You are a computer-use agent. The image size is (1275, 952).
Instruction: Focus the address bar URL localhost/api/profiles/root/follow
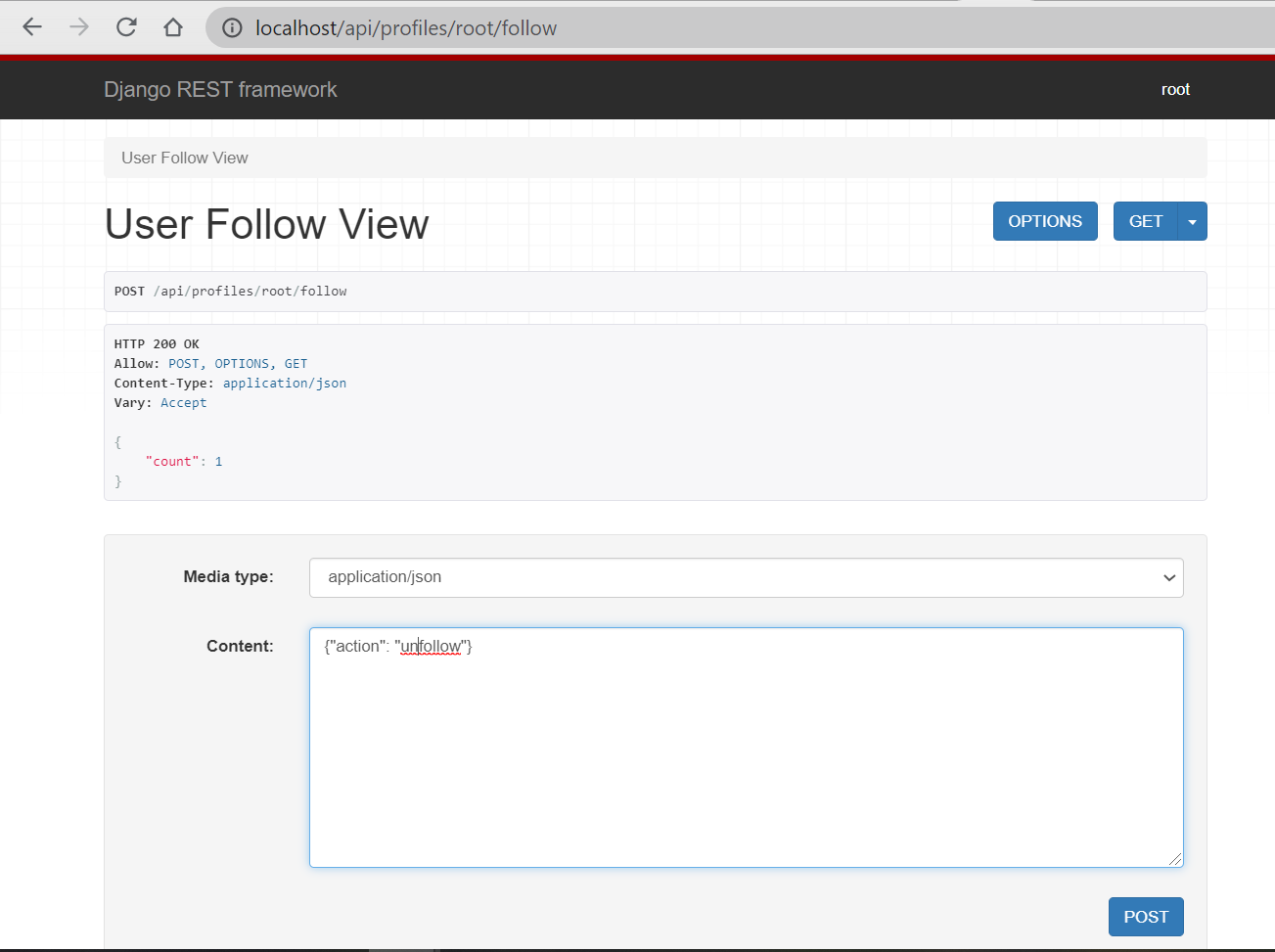coord(406,28)
